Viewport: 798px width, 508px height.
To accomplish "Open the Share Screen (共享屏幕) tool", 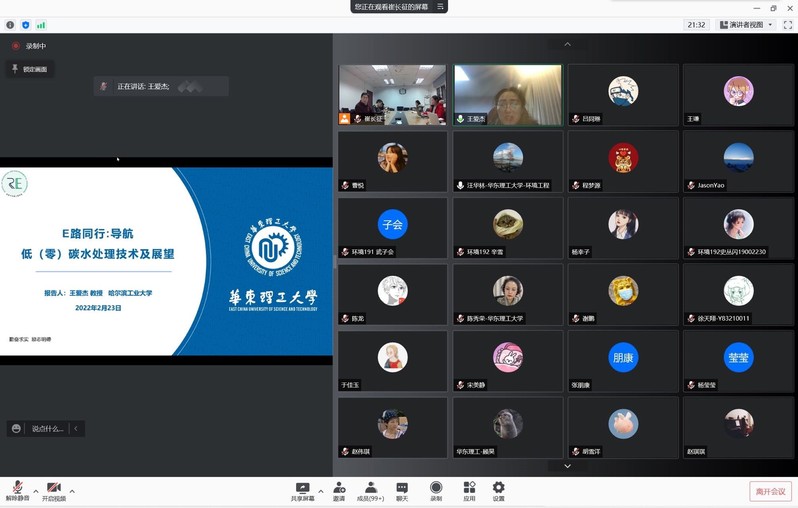I will pos(302,490).
